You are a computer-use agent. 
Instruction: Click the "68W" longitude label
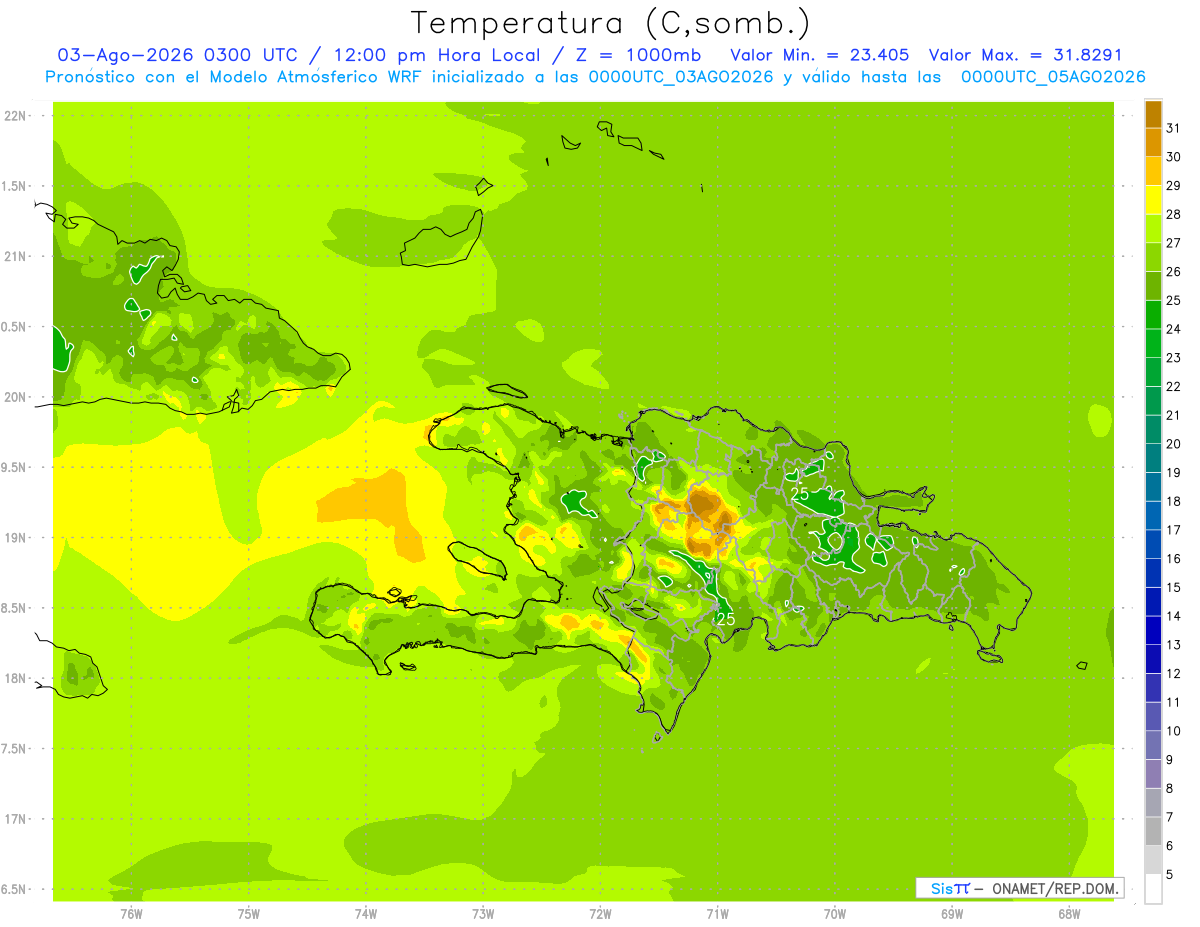(x=1069, y=914)
